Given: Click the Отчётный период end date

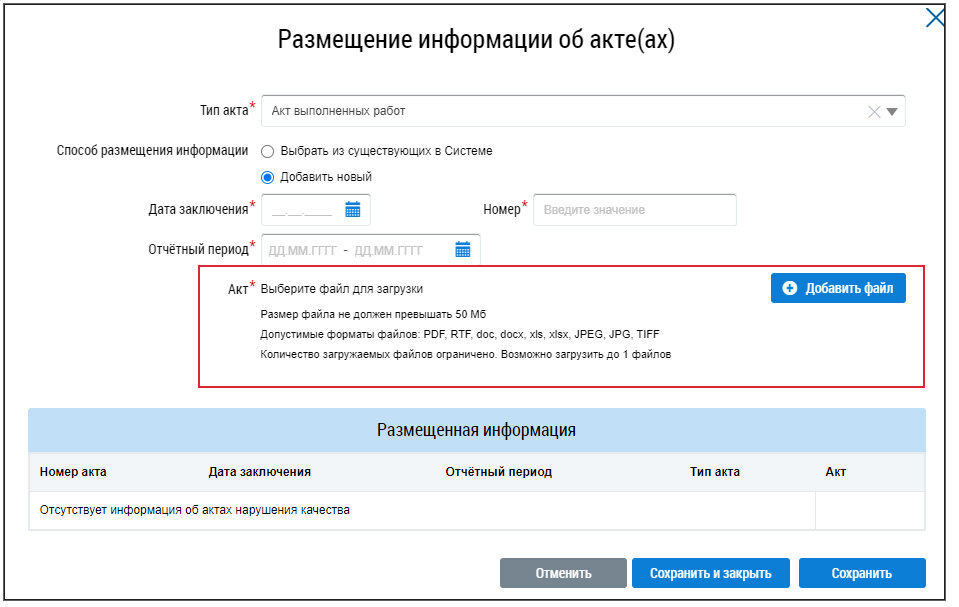Looking at the screenshot, I should pyautogui.click(x=388, y=250).
